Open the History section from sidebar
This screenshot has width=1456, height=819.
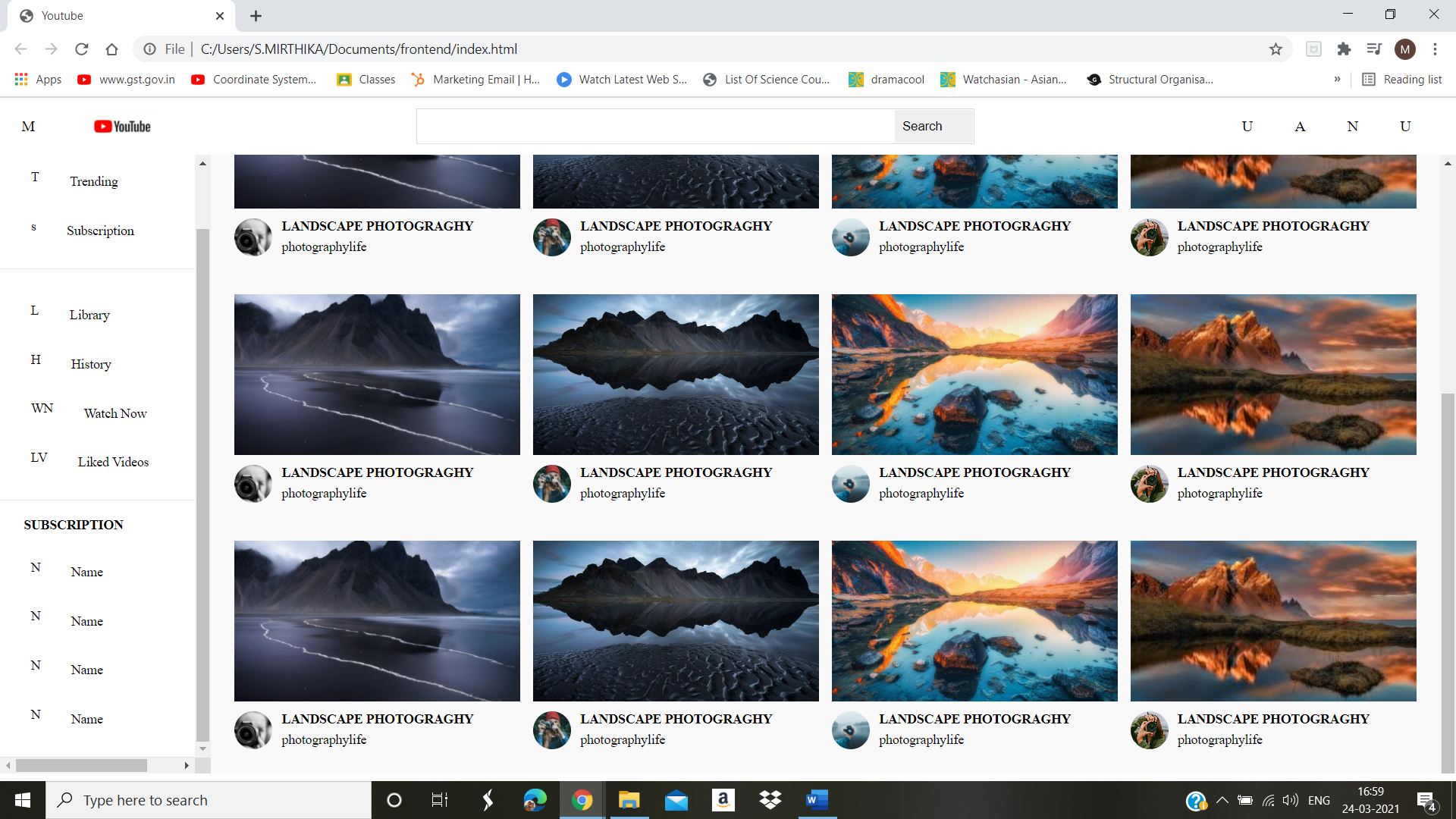90,364
